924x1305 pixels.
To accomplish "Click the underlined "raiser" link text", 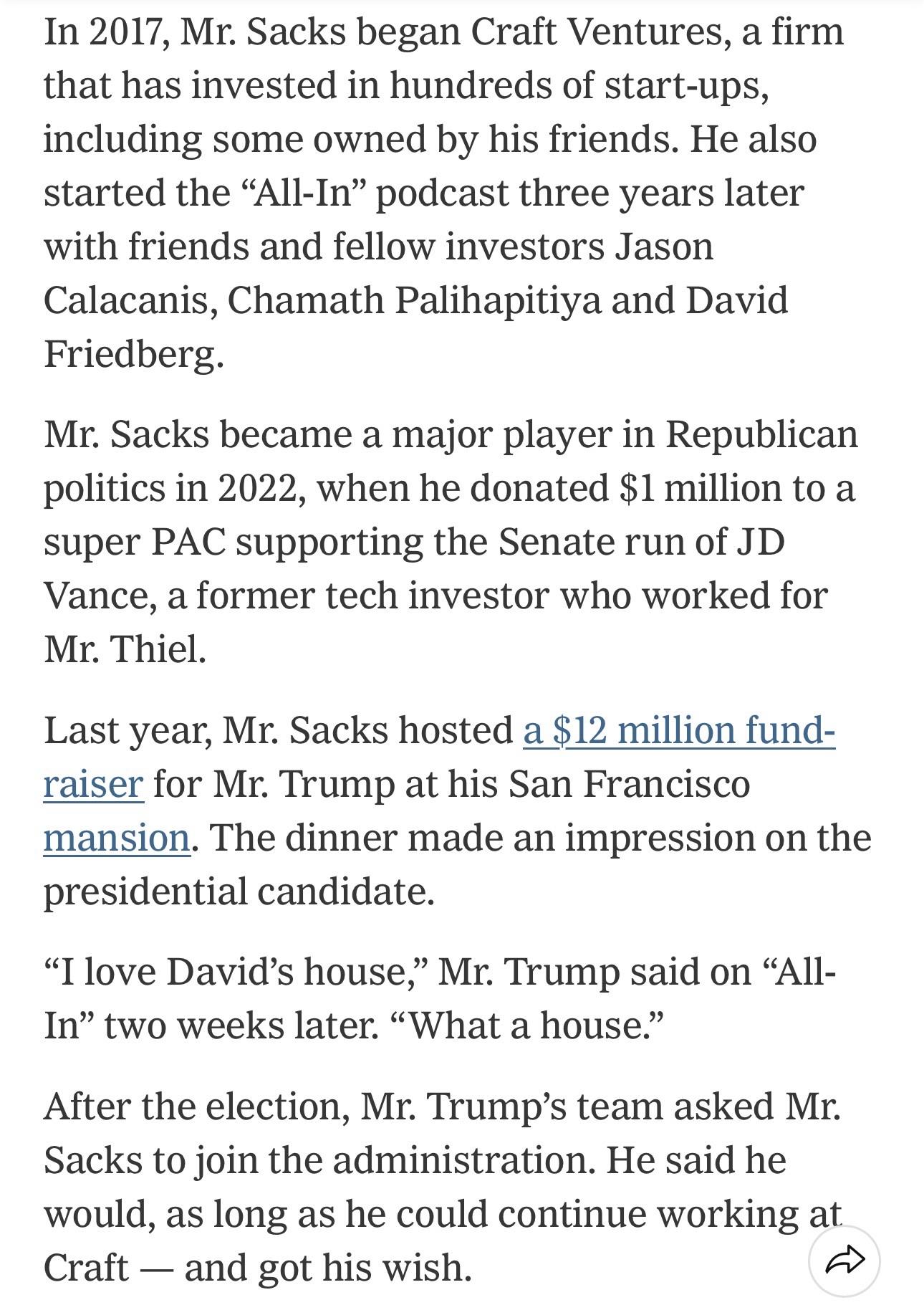I will (93, 783).
